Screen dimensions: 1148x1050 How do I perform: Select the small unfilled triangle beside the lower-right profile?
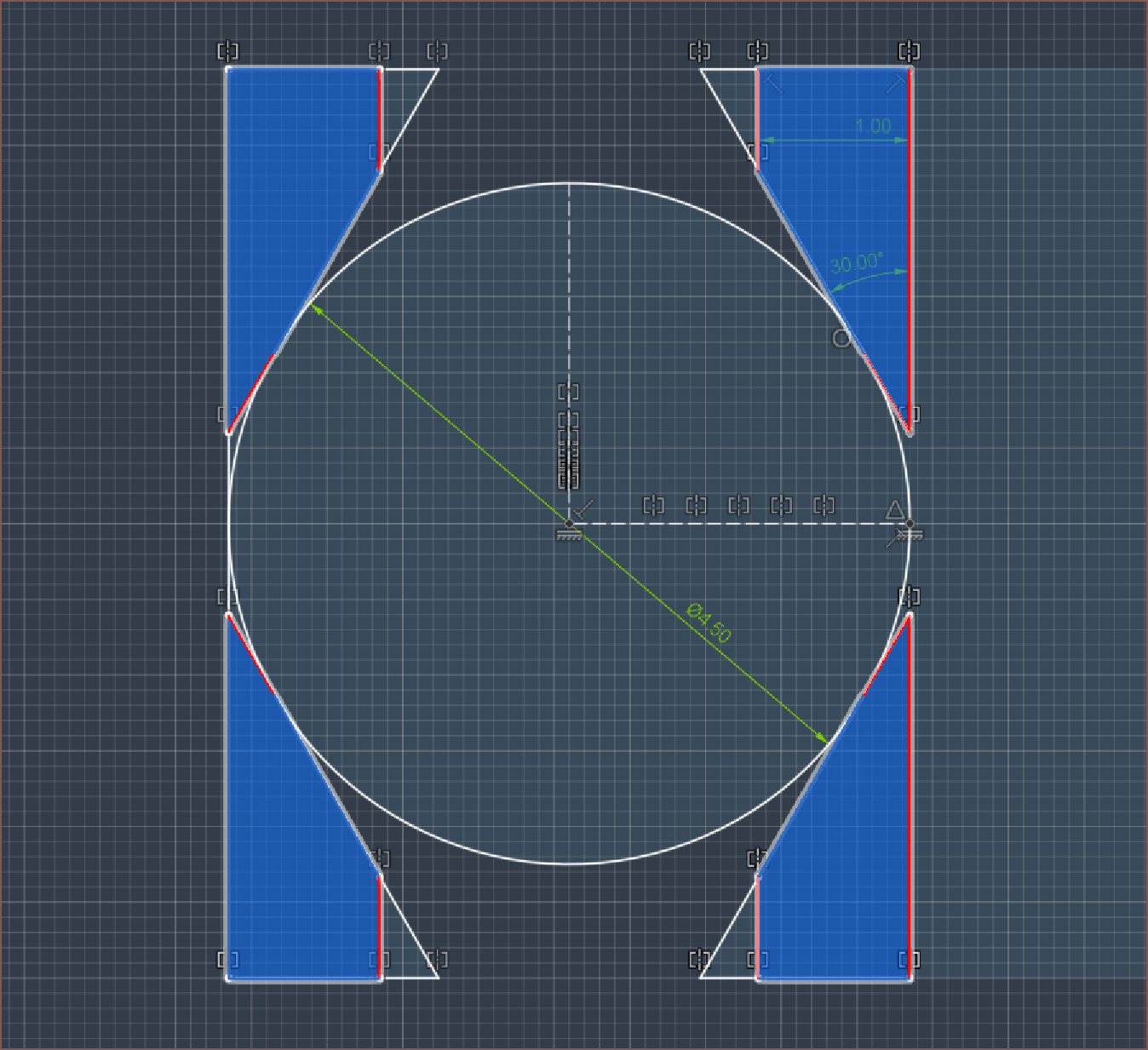tap(738, 950)
